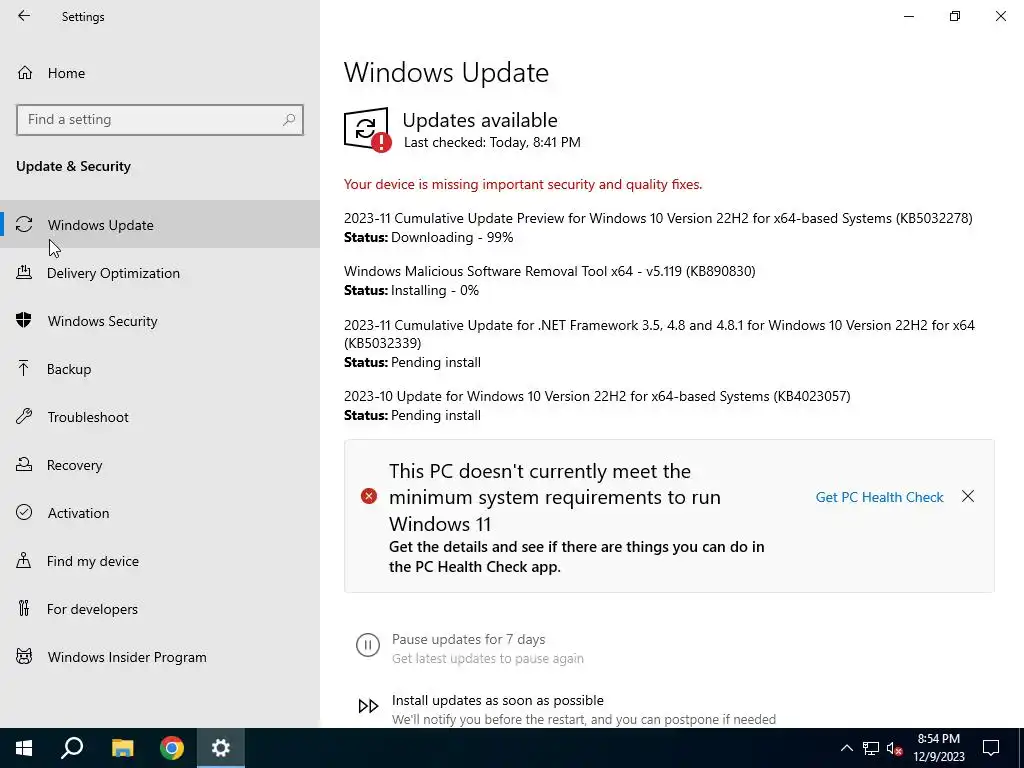The height and width of the screenshot is (768, 1024).
Task: Click the Home house icon
Action: coord(25,73)
